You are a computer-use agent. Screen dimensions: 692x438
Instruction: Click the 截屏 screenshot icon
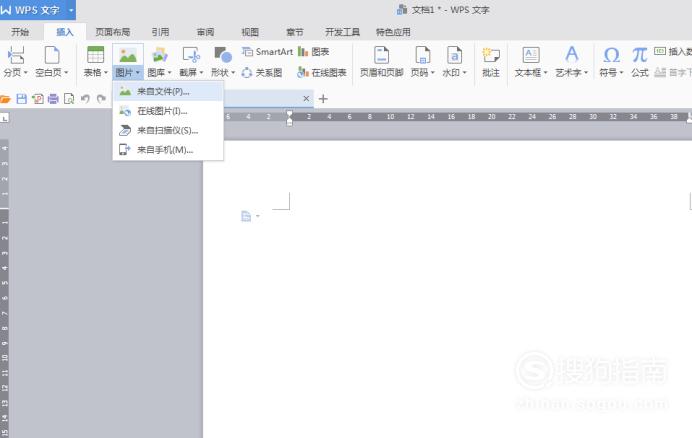(x=191, y=55)
